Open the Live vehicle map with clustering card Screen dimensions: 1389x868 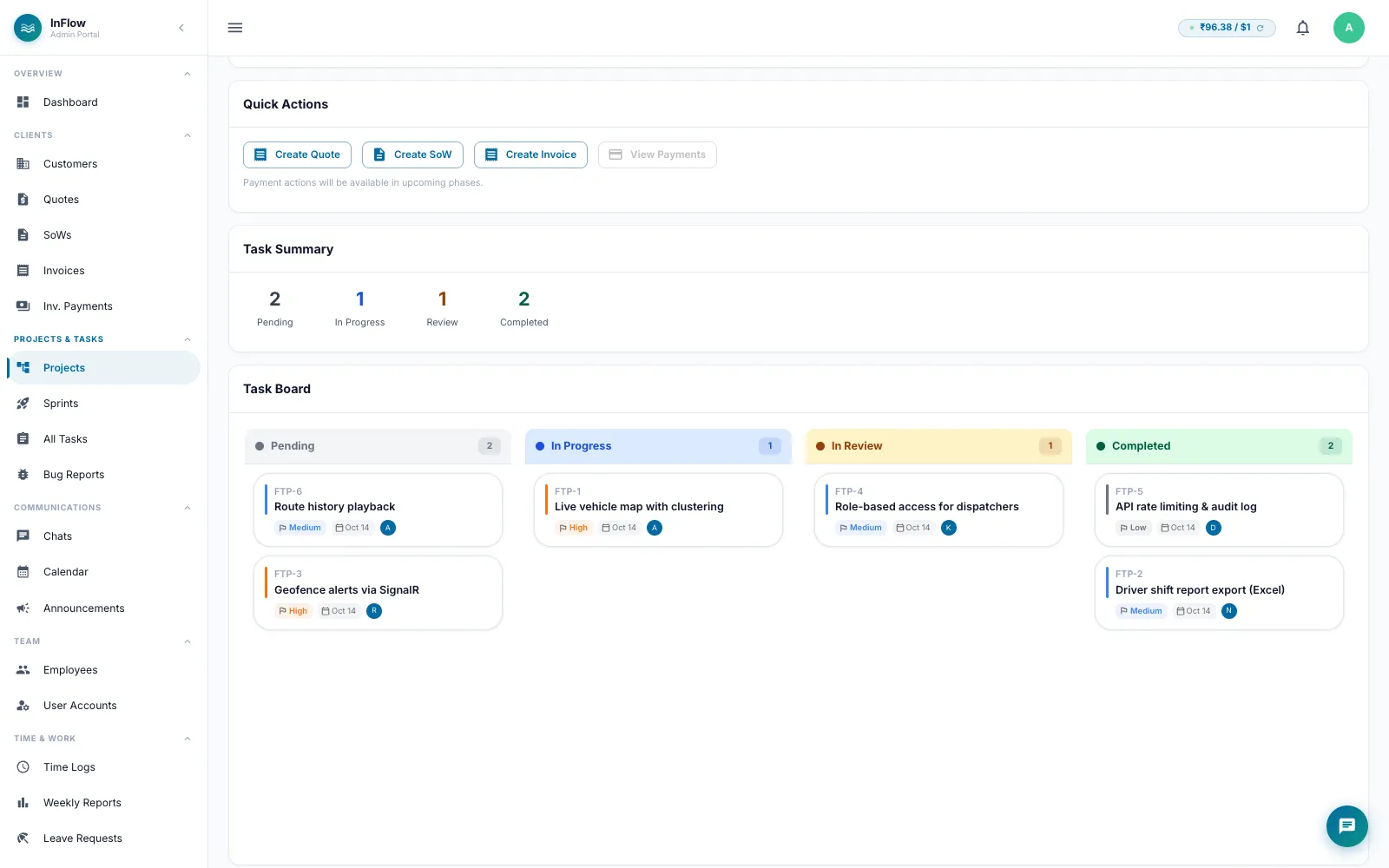tap(658, 510)
